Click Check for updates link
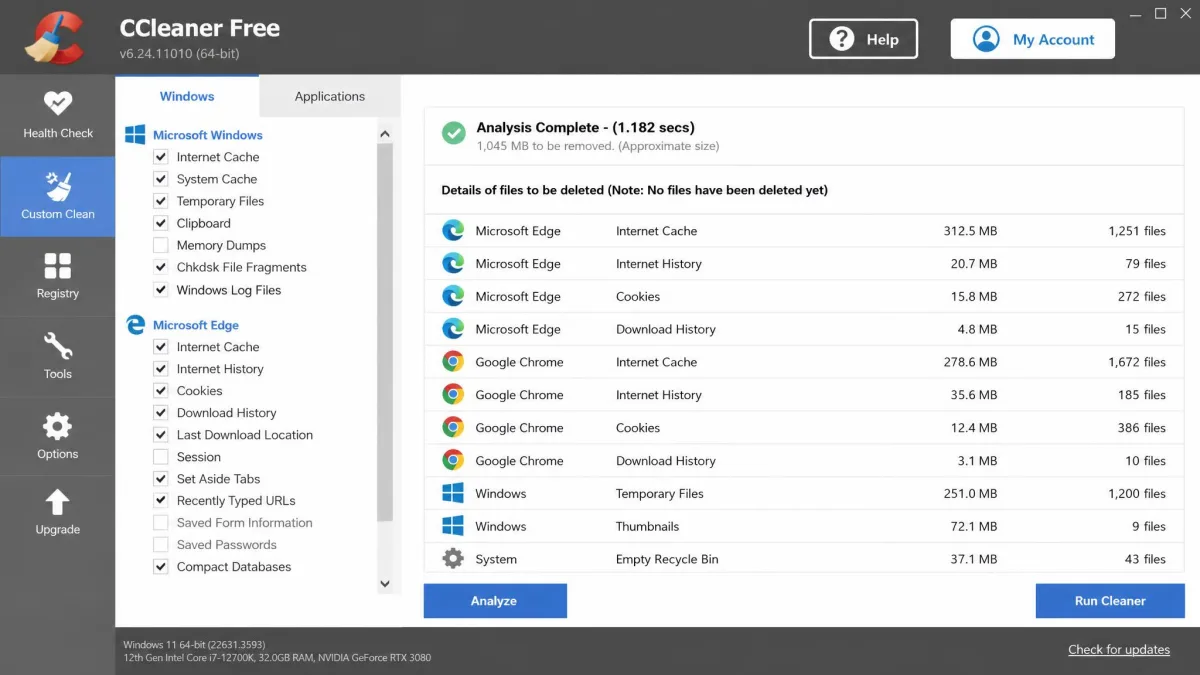The image size is (1200, 675). click(1119, 649)
